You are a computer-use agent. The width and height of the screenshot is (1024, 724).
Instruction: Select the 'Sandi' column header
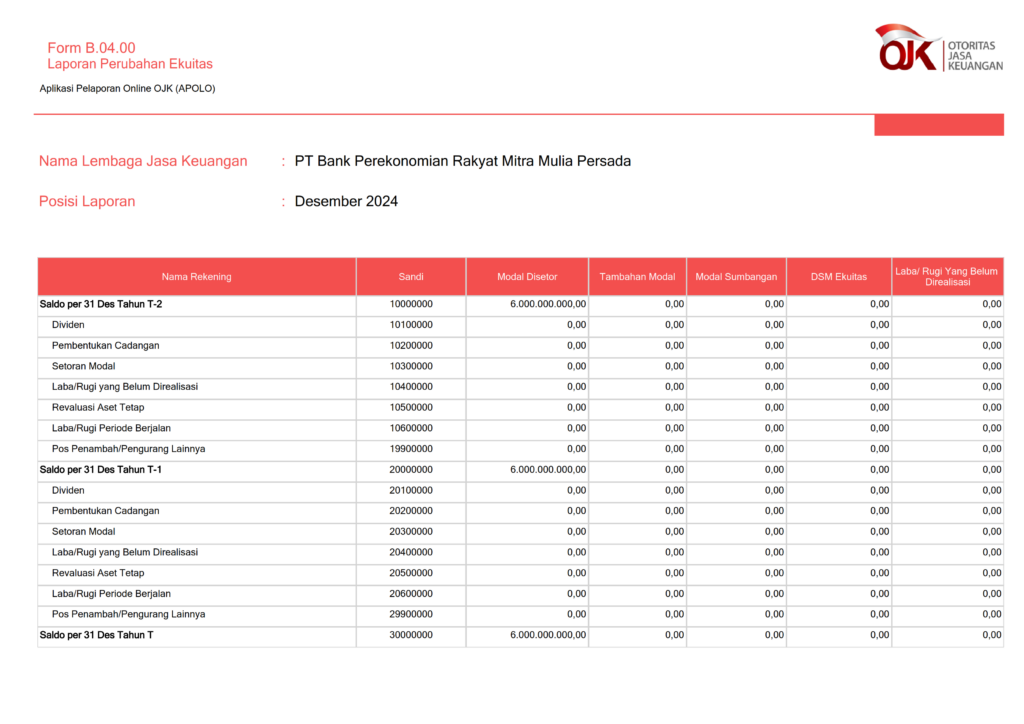coord(411,277)
